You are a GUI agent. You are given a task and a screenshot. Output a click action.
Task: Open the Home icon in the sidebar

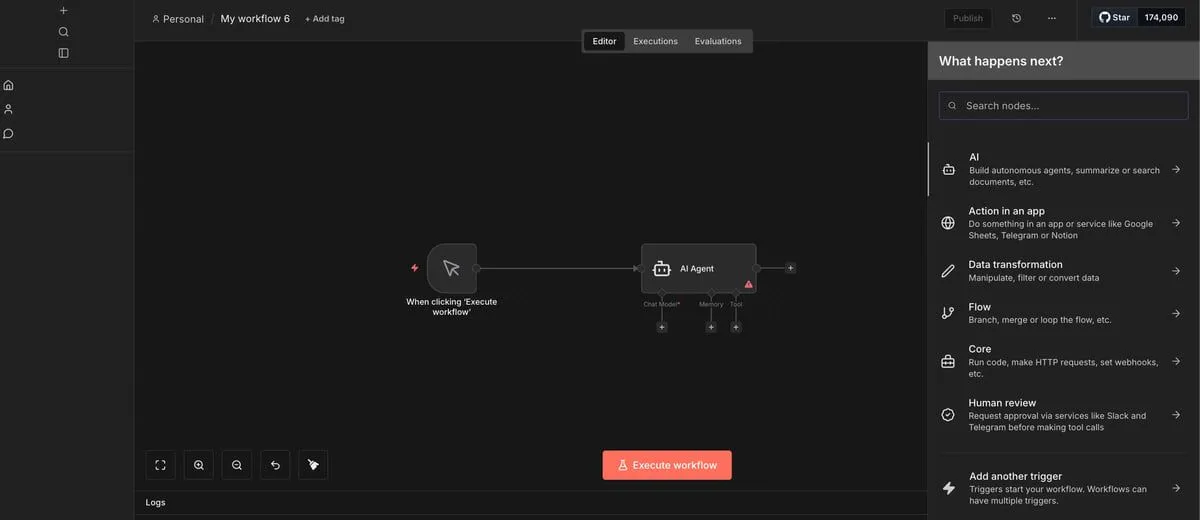click(9, 85)
